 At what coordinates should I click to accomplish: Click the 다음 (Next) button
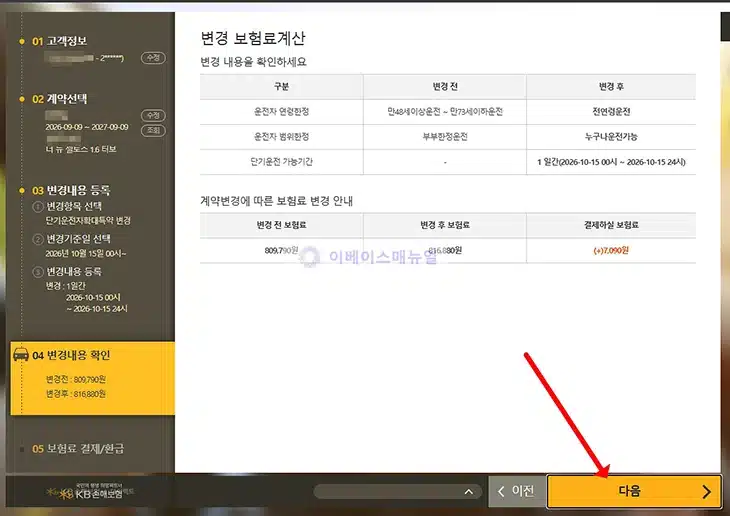coord(634,491)
